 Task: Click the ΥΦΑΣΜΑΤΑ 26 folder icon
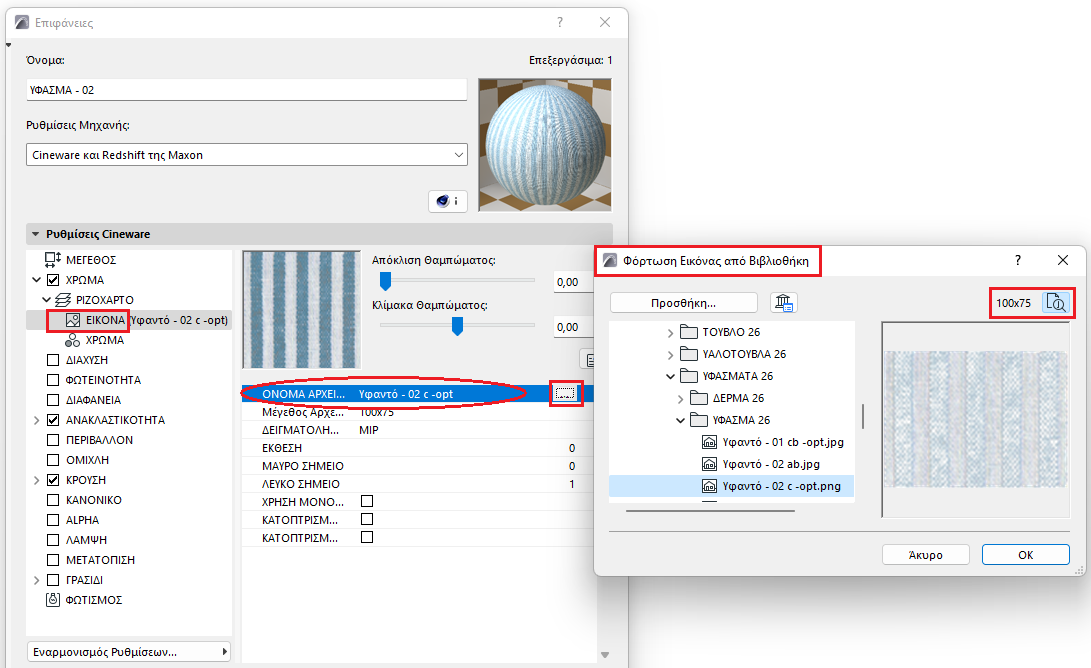click(x=689, y=376)
